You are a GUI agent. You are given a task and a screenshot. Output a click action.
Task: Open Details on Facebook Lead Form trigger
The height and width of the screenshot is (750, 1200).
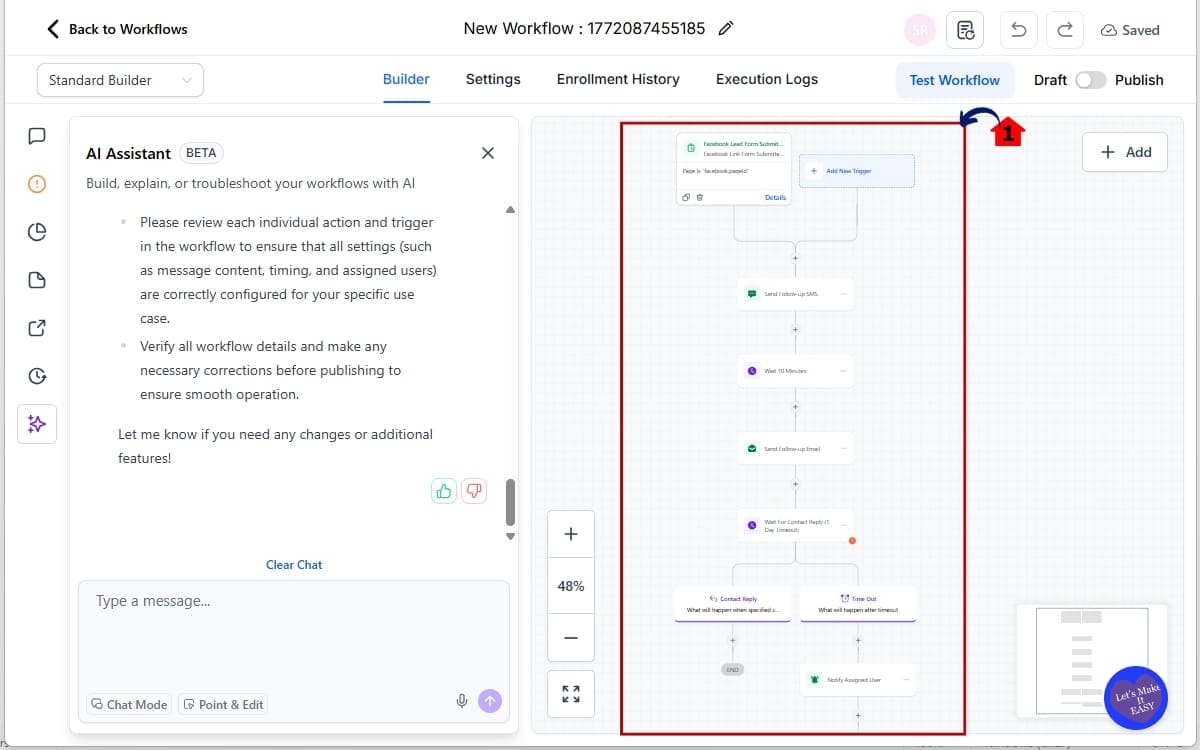(776, 197)
